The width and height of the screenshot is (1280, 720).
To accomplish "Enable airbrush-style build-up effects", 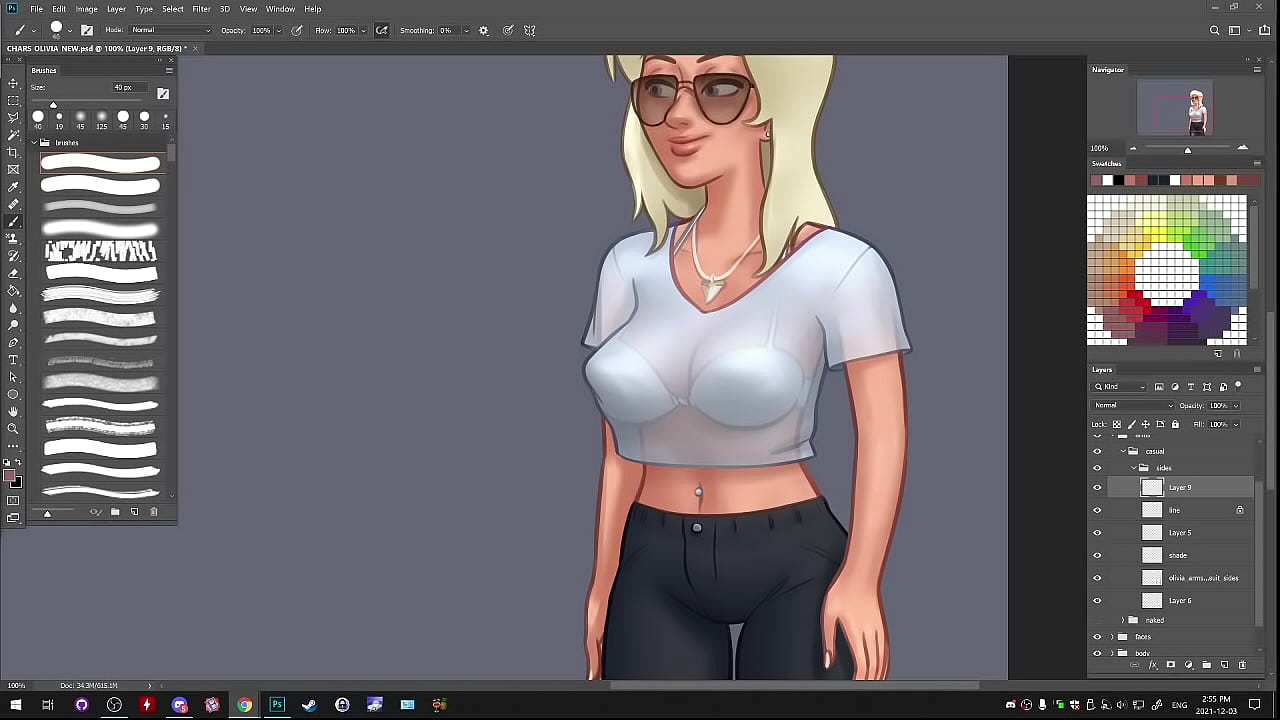I will coord(381,30).
